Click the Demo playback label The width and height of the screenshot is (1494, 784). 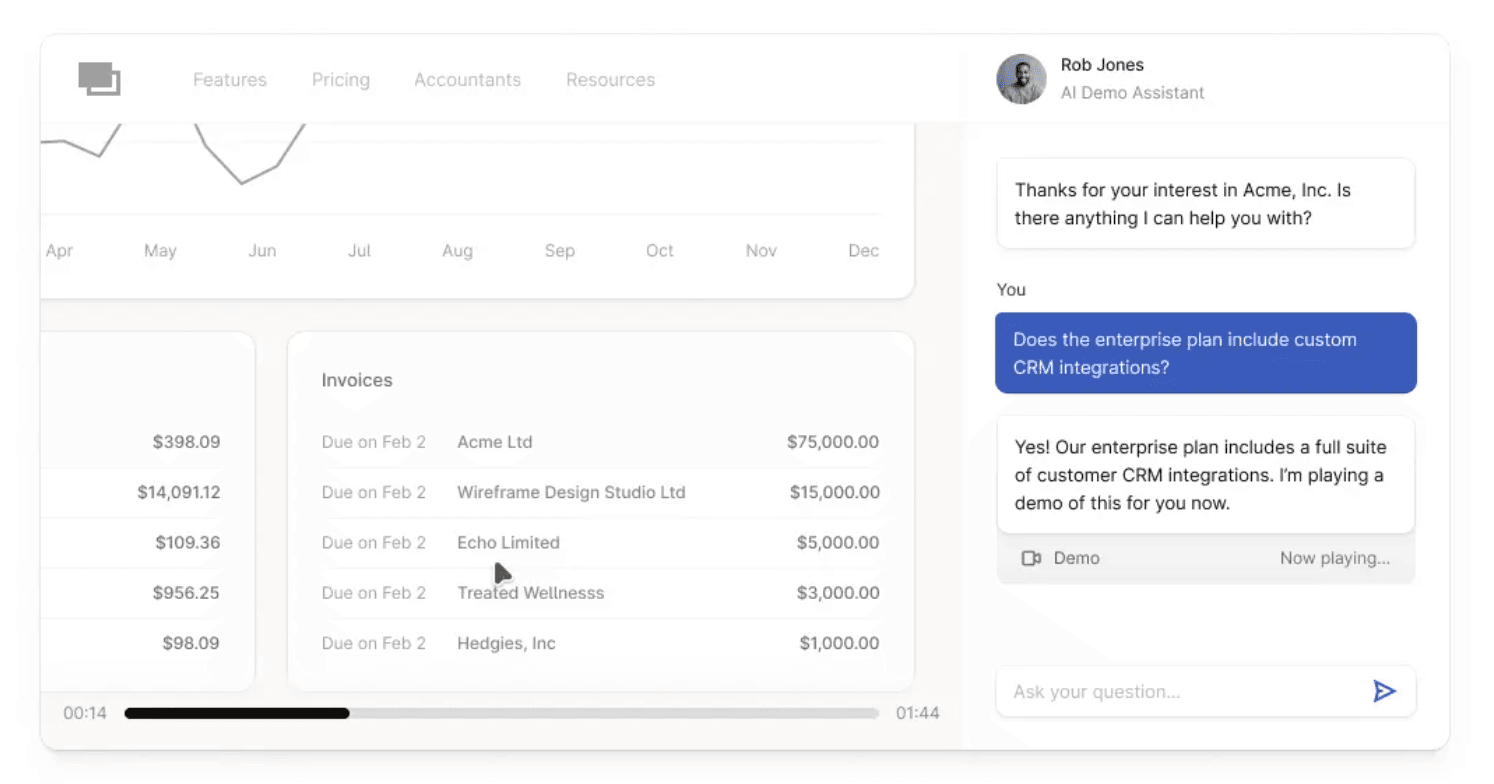point(1077,558)
